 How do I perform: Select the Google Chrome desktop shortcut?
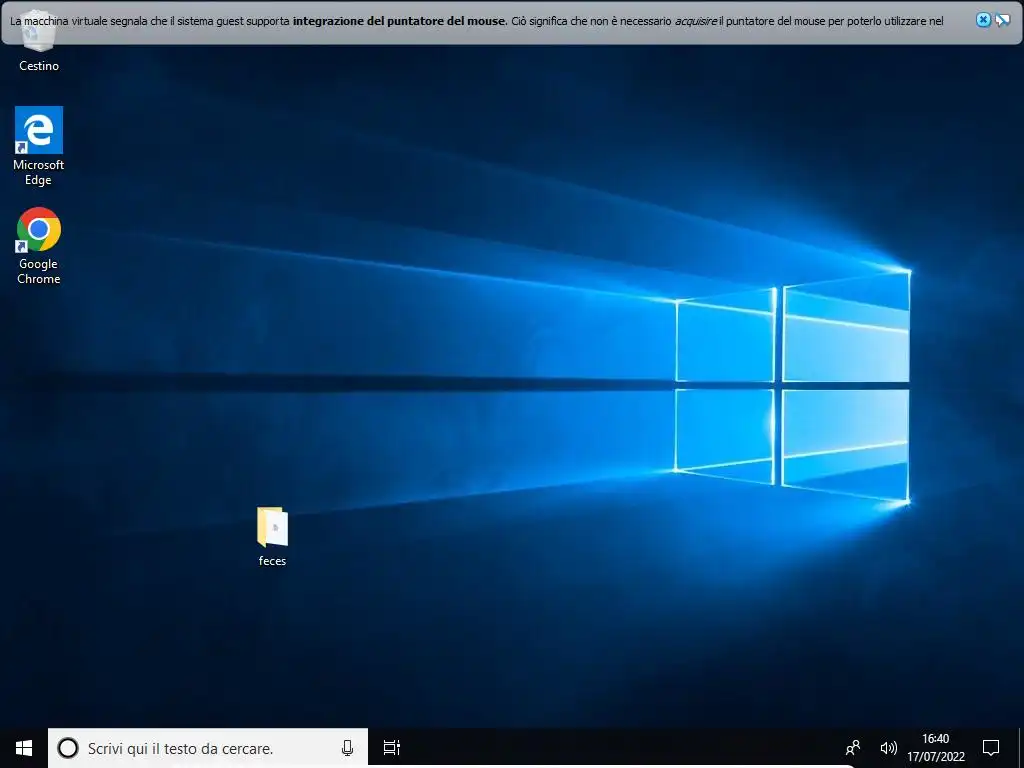point(39,229)
